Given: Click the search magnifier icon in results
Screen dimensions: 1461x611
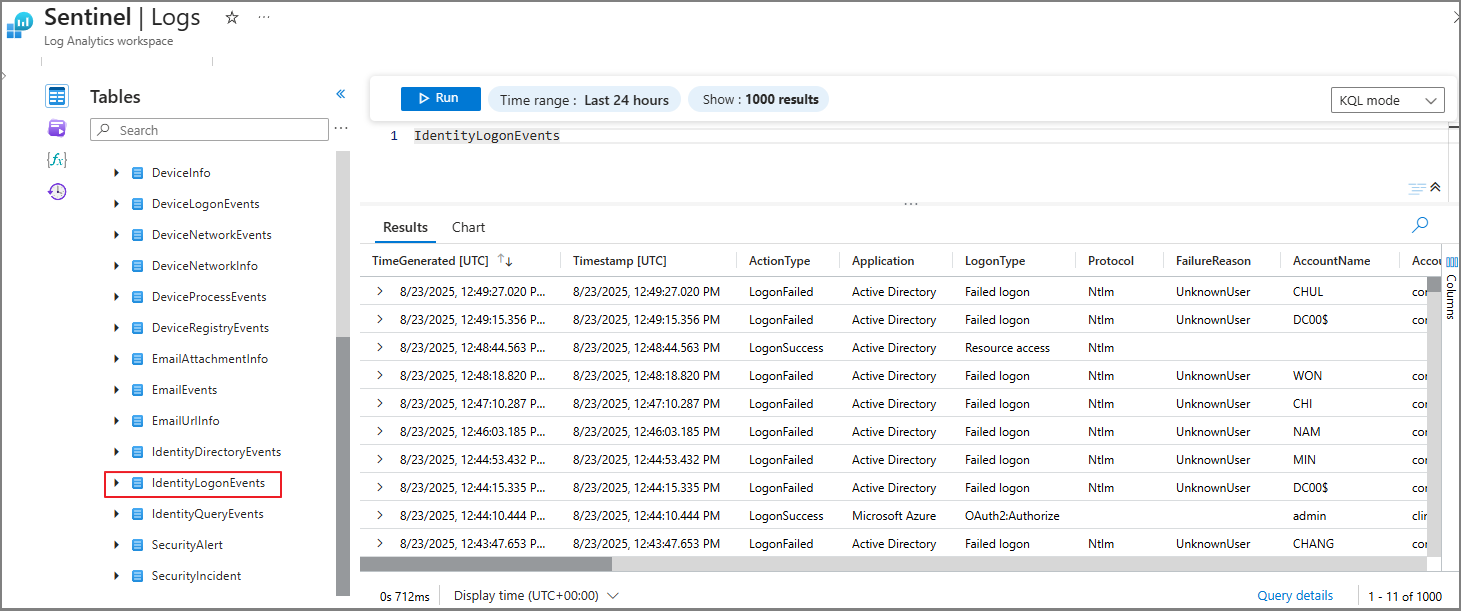Looking at the screenshot, I should 1420,225.
